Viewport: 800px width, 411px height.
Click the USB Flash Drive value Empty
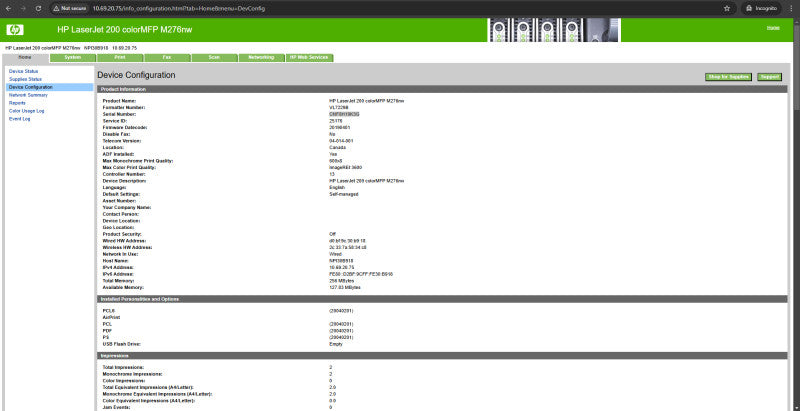(336, 344)
